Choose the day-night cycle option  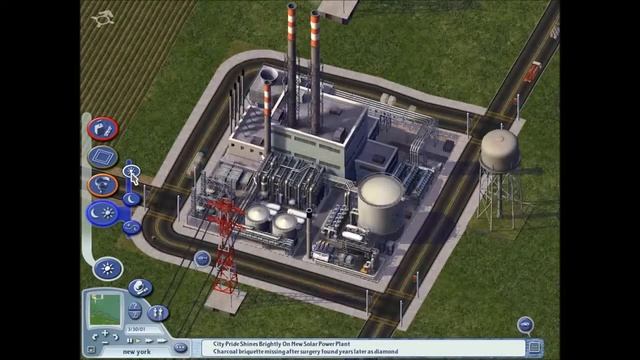(x=131, y=227)
